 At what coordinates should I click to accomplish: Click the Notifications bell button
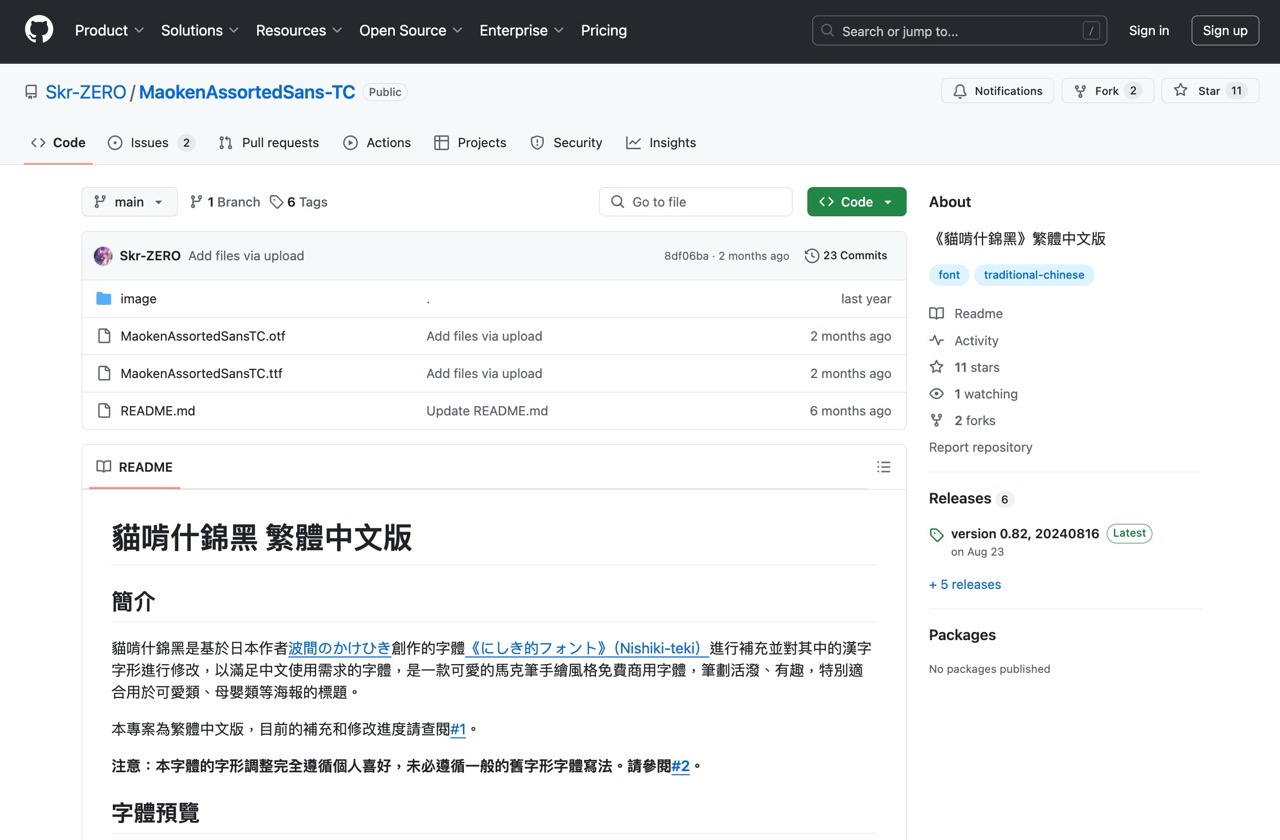(998, 91)
